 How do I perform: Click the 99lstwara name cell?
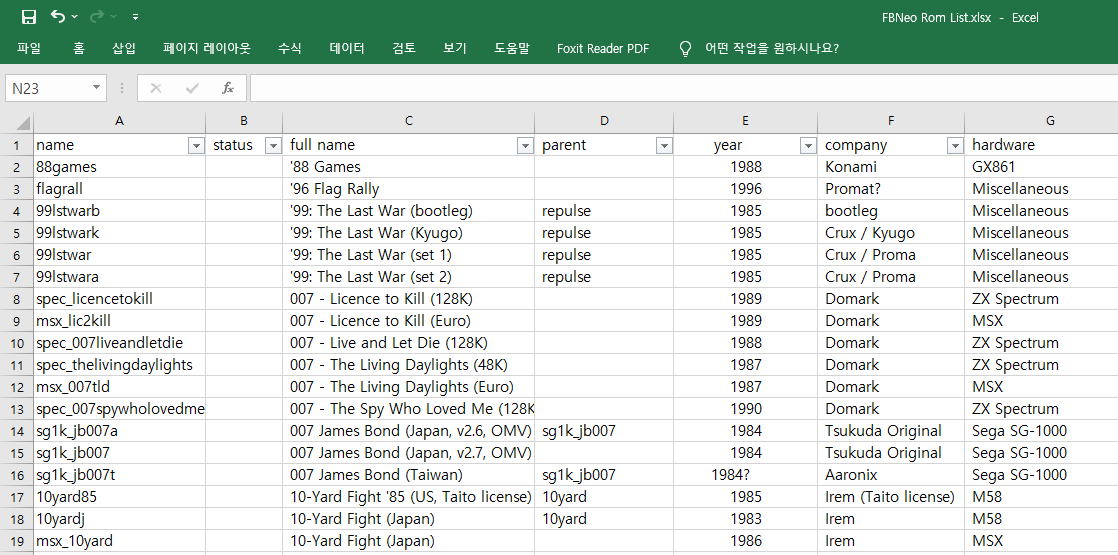[x=120, y=277]
